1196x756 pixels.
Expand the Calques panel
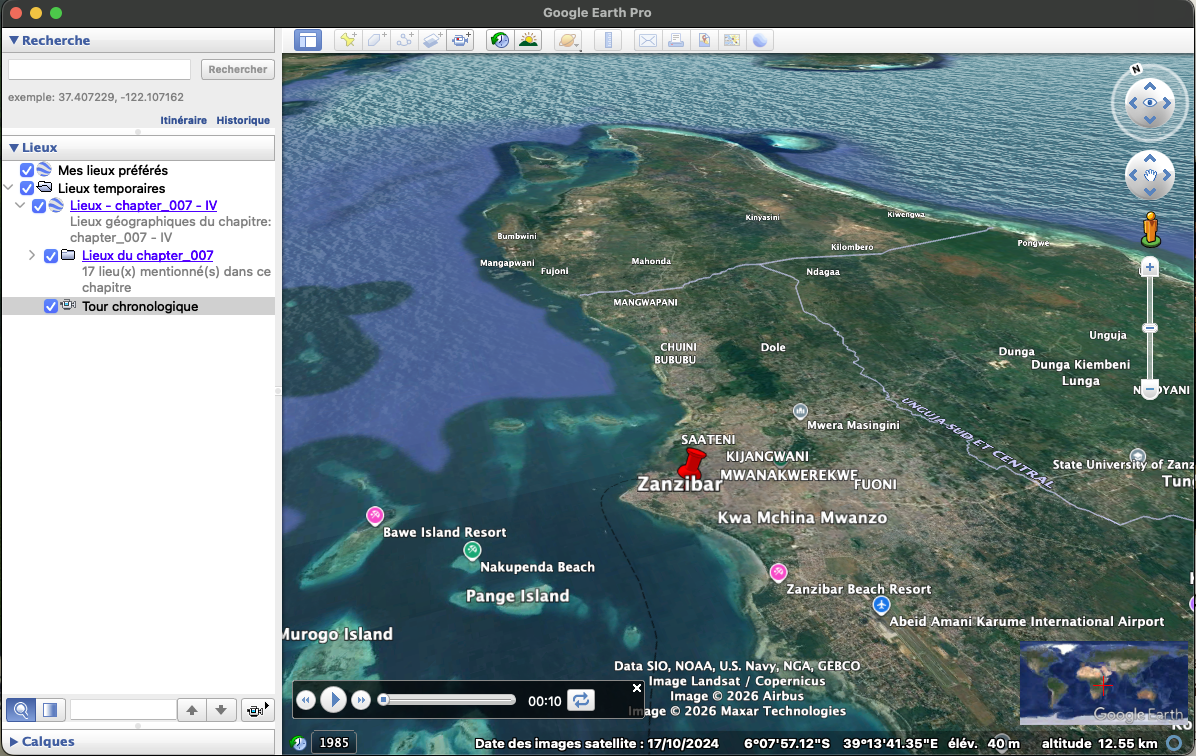14,741
